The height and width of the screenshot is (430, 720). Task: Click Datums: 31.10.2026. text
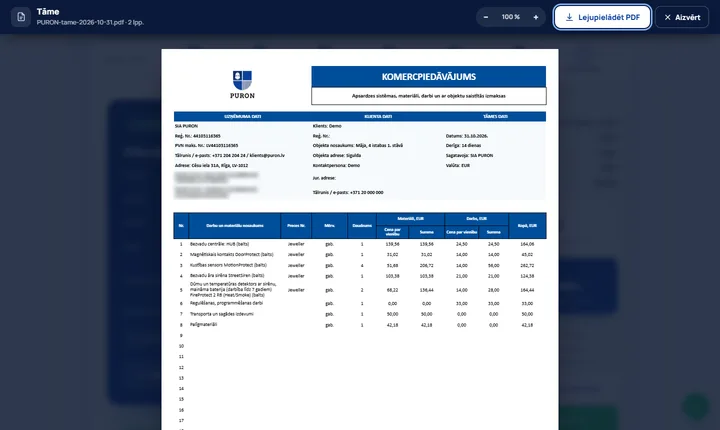pos(467,136)
